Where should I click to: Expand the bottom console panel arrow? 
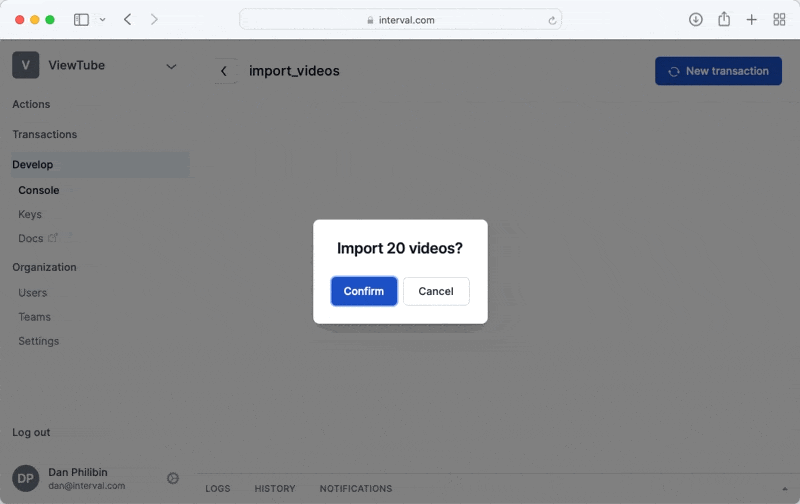click(785, 489)
